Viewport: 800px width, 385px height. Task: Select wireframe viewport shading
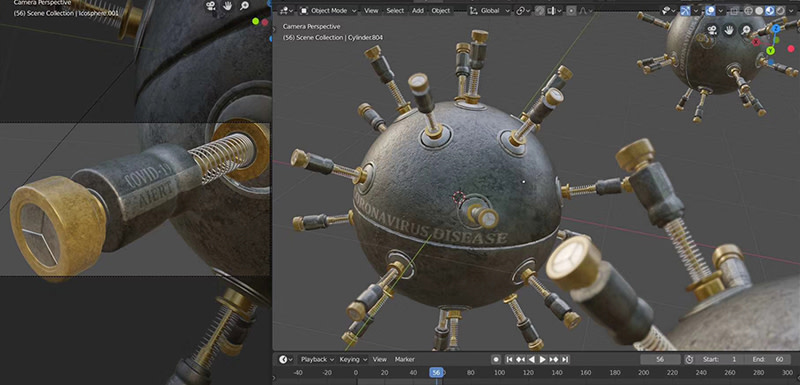[748, 10]
